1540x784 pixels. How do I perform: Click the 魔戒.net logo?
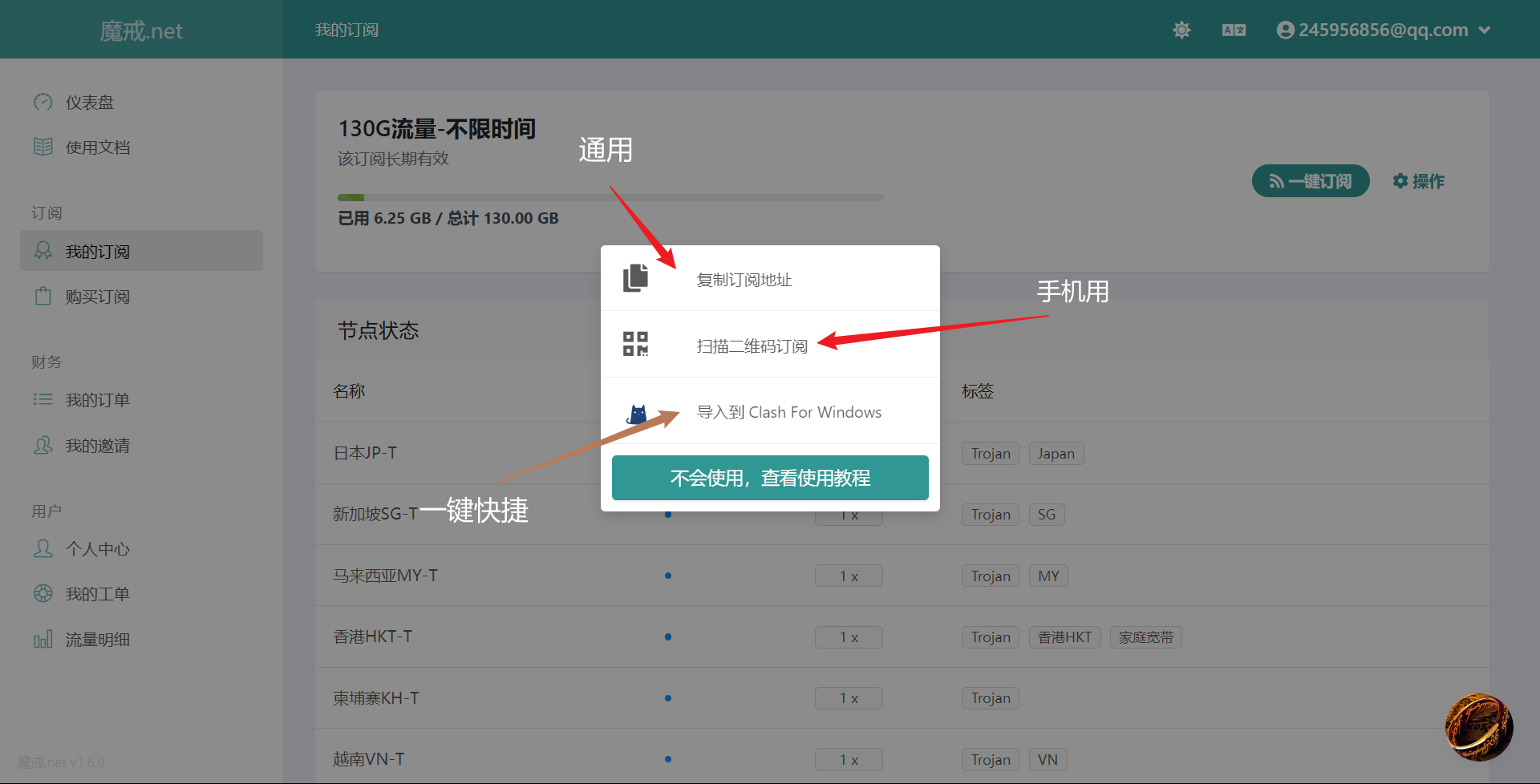click(x=141, y=30)
